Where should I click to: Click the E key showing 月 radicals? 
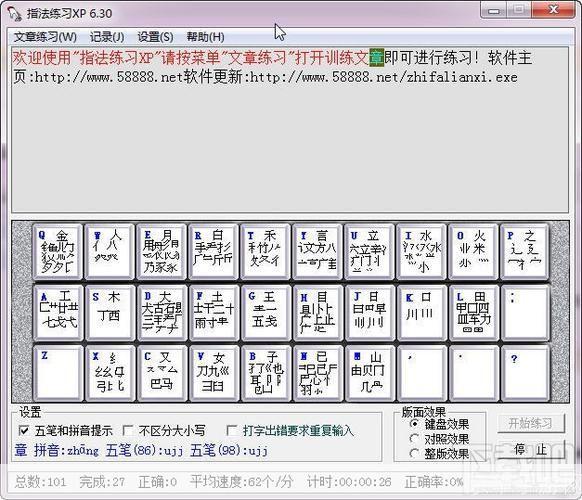[x=161, y=251]
